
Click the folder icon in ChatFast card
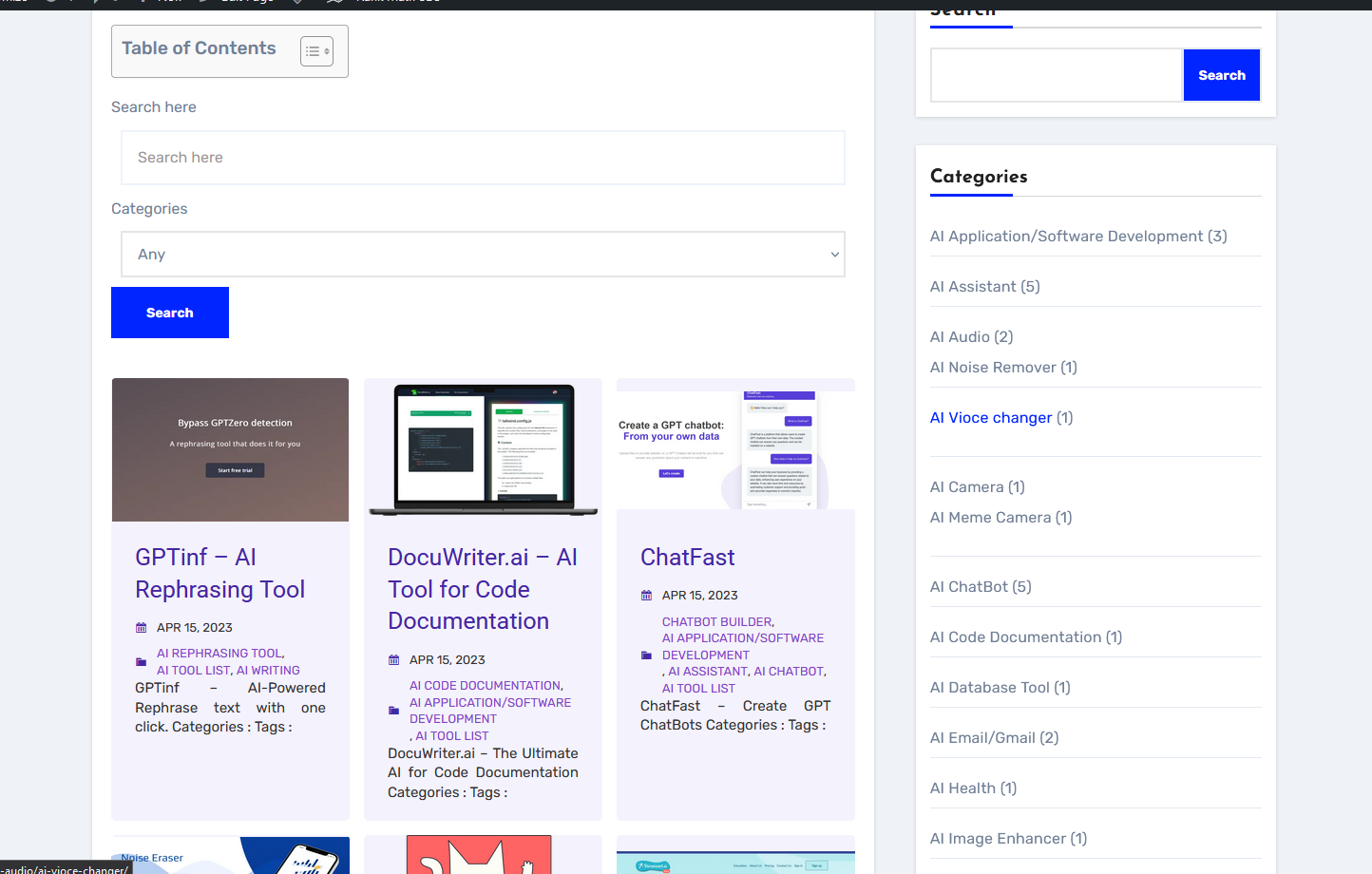coord(647,655)
